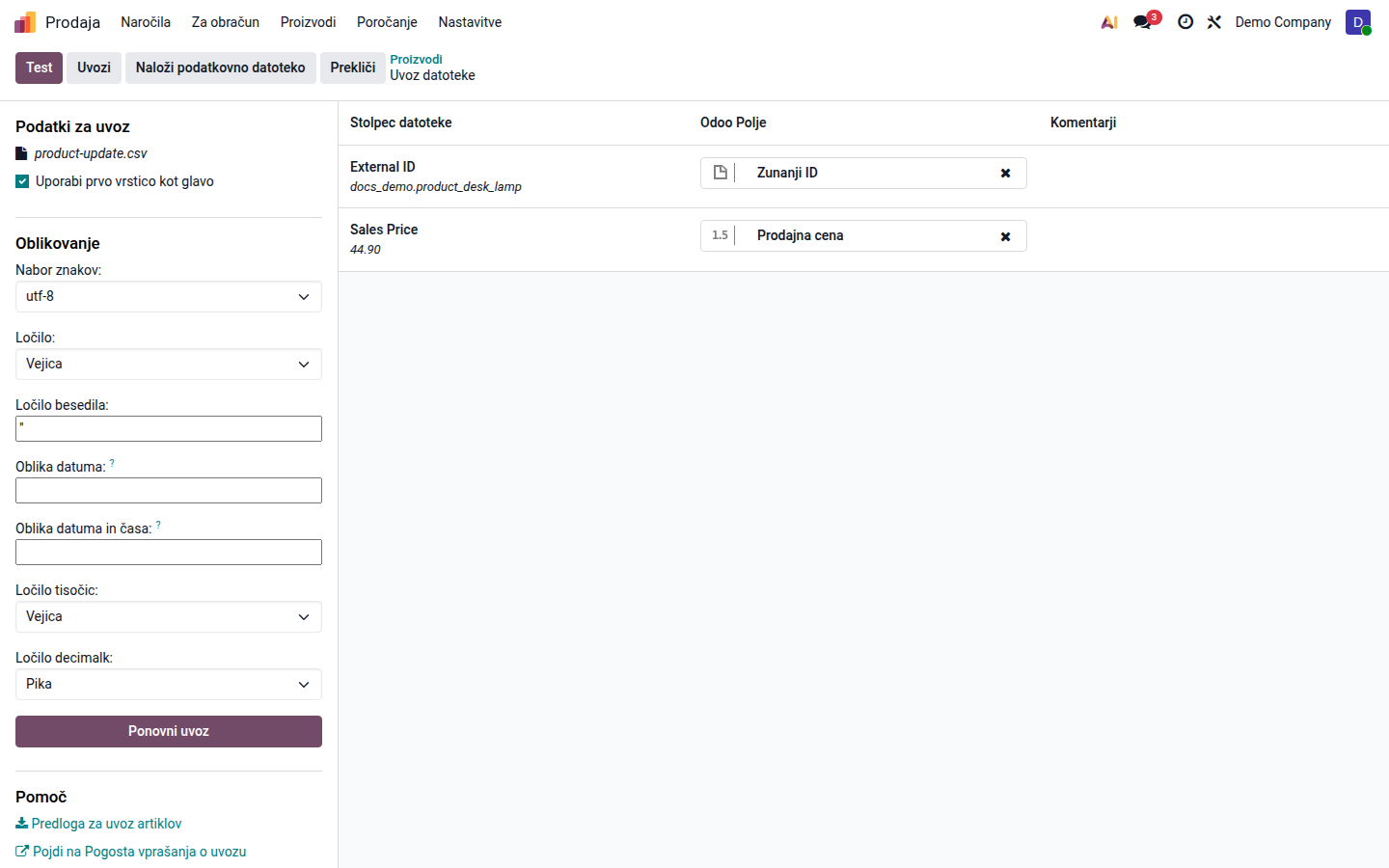This screenshot has width=1389, height=868.
Task: Click the docs_demo.product_desk_lamp sample value
Action: coord(436,187)
